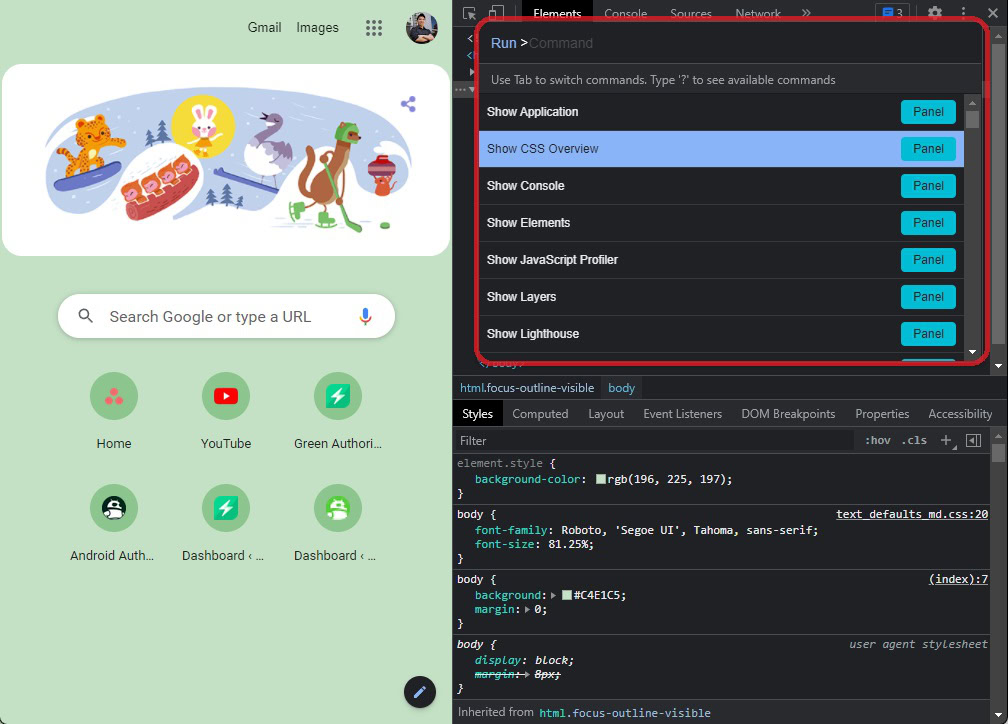The width and height of the screenshot is (1008, 724).
Task: Customize this page with the pencil button
Action: click(420, 692)
